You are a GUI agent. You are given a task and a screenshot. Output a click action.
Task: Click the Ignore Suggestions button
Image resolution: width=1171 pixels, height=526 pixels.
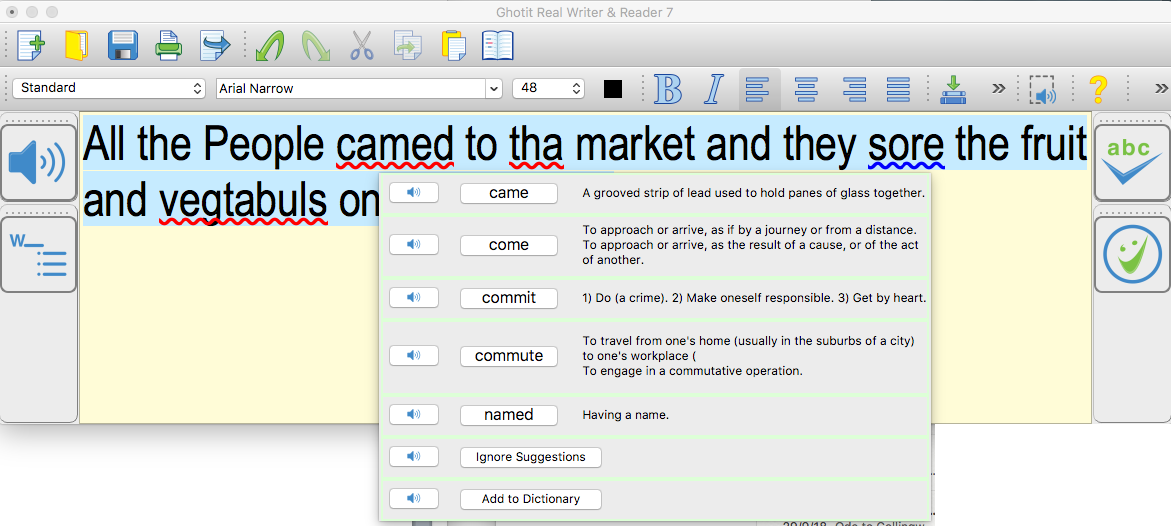click(530, 457)
